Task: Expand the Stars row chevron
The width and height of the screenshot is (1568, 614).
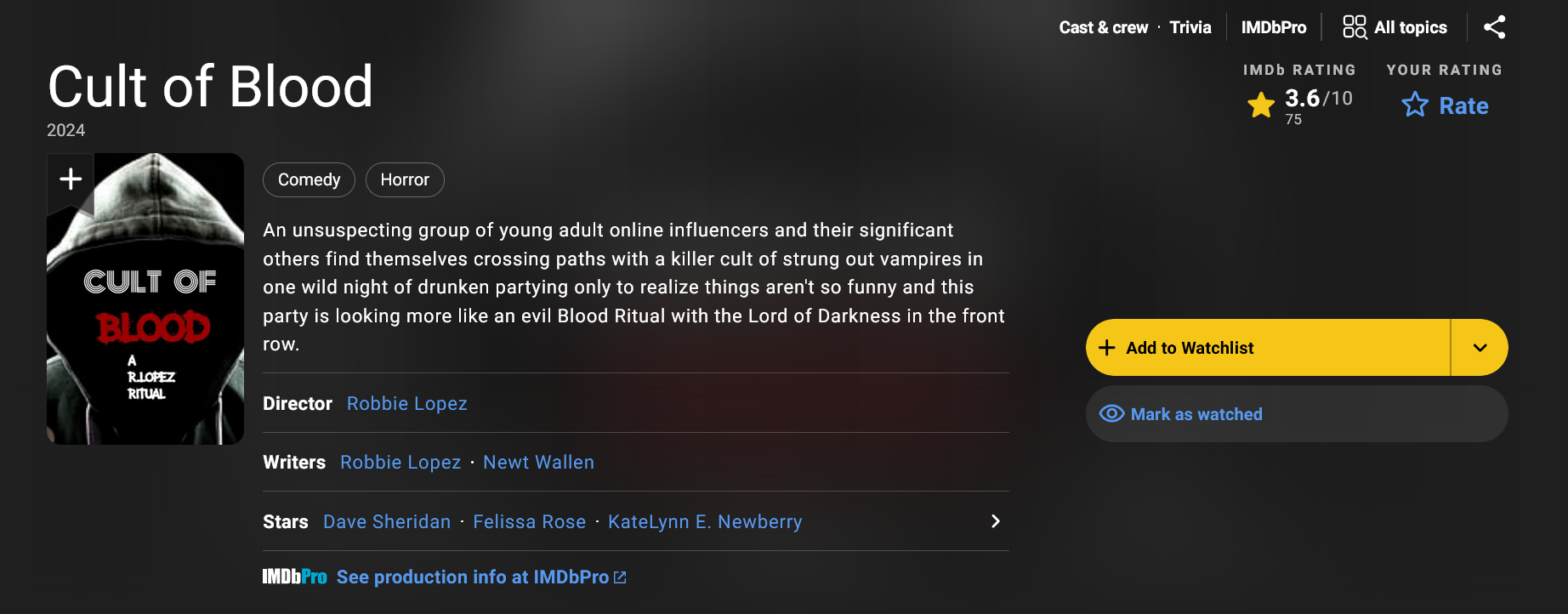Action: point(996,521)
